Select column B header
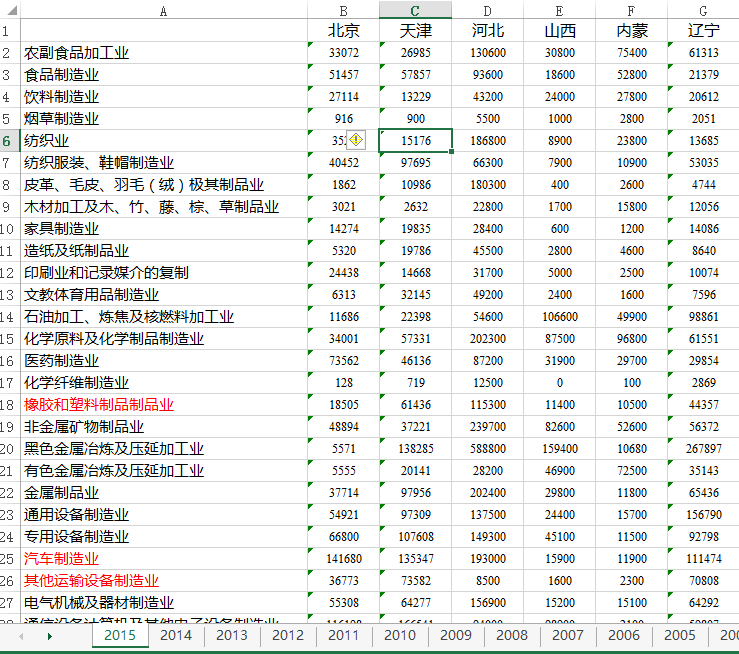 pyautogui.click(x=344, y=10)
